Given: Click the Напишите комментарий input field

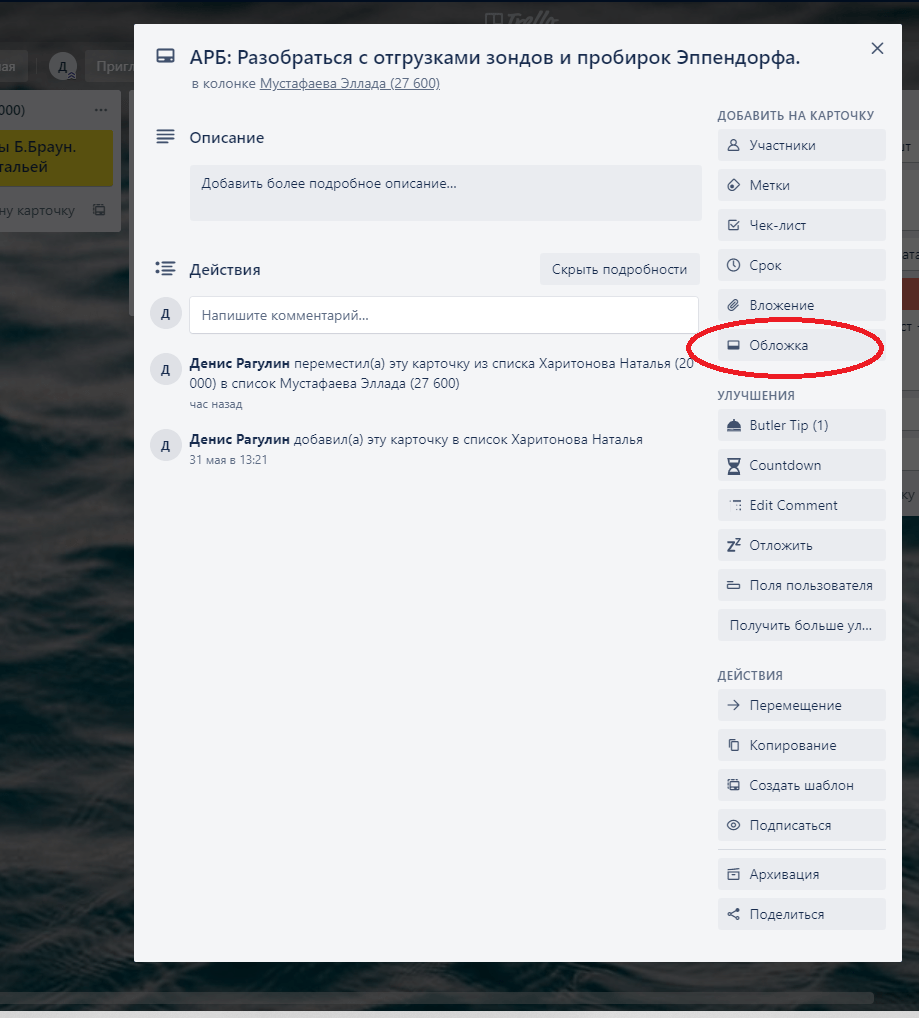Looking at the screenshot, I should [443, 315].
